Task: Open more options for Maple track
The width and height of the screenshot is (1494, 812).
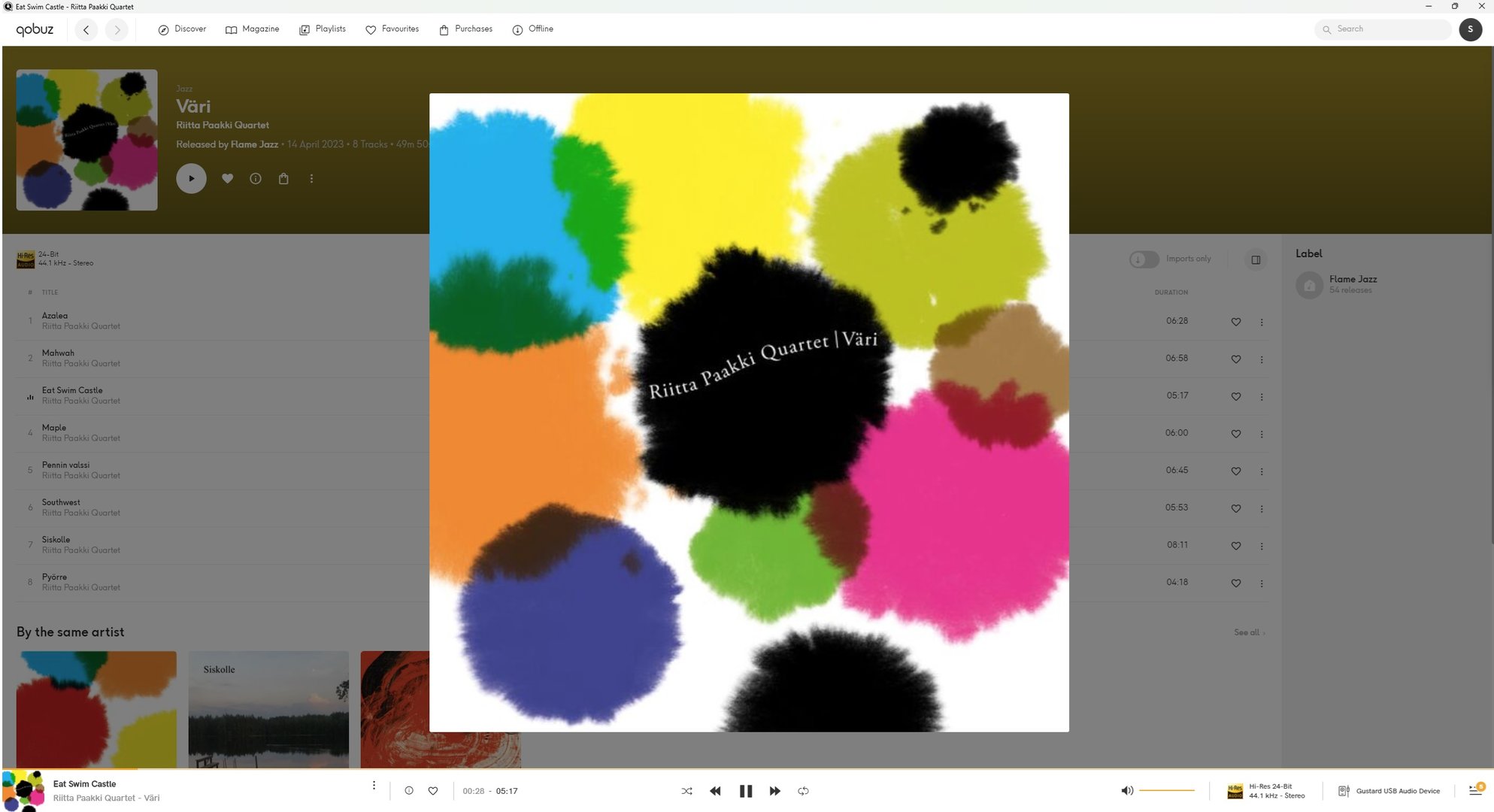Action: pyautogui.click(x=1262, y=434)
